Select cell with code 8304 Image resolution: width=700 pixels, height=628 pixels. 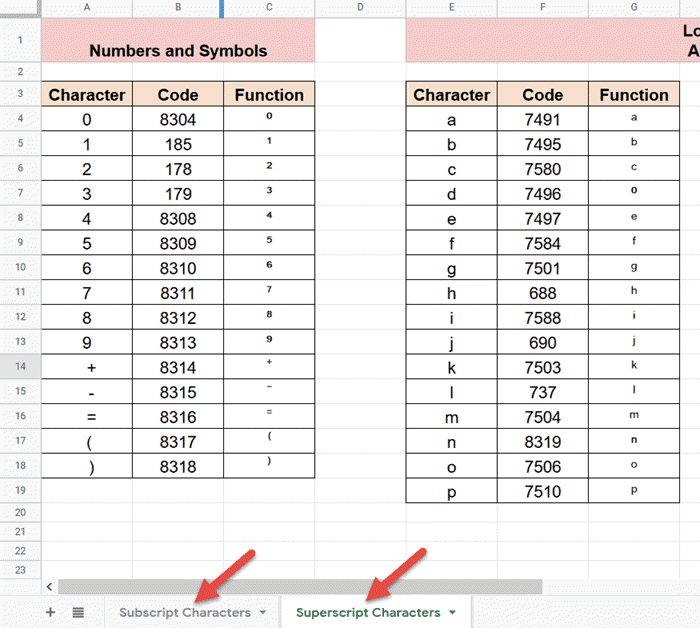click(178, 119)
